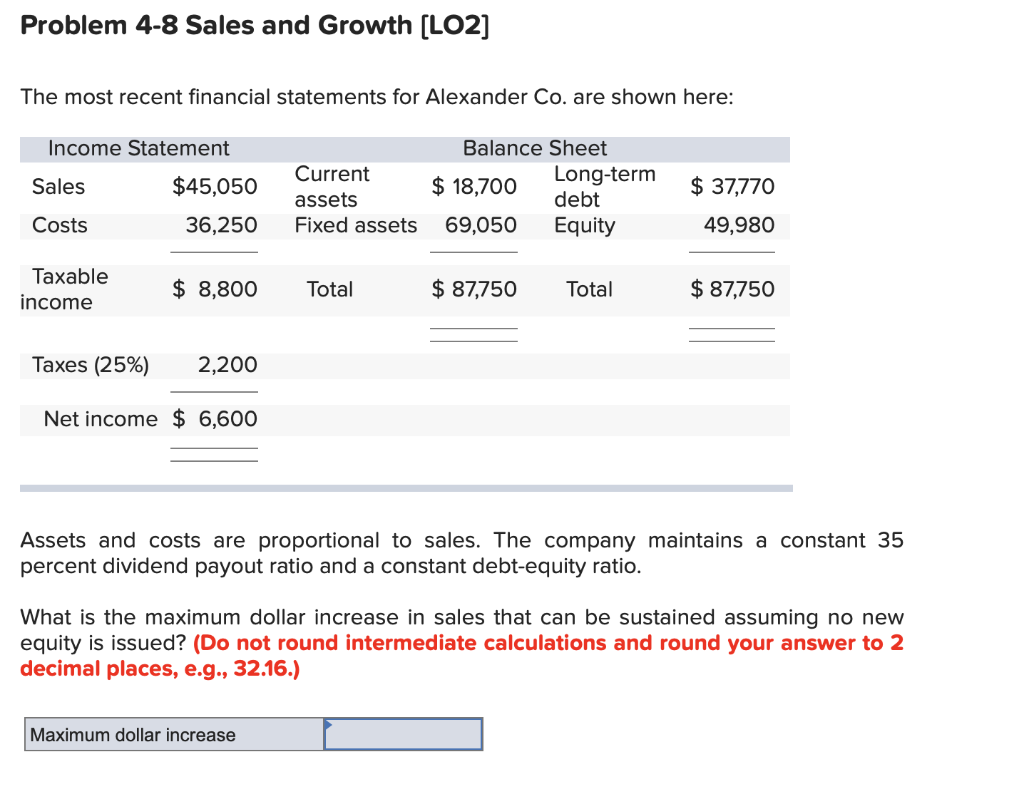Click the asset Total of $87,750
This screenshot has height=804, width=1024.
[x=474, y=289]
